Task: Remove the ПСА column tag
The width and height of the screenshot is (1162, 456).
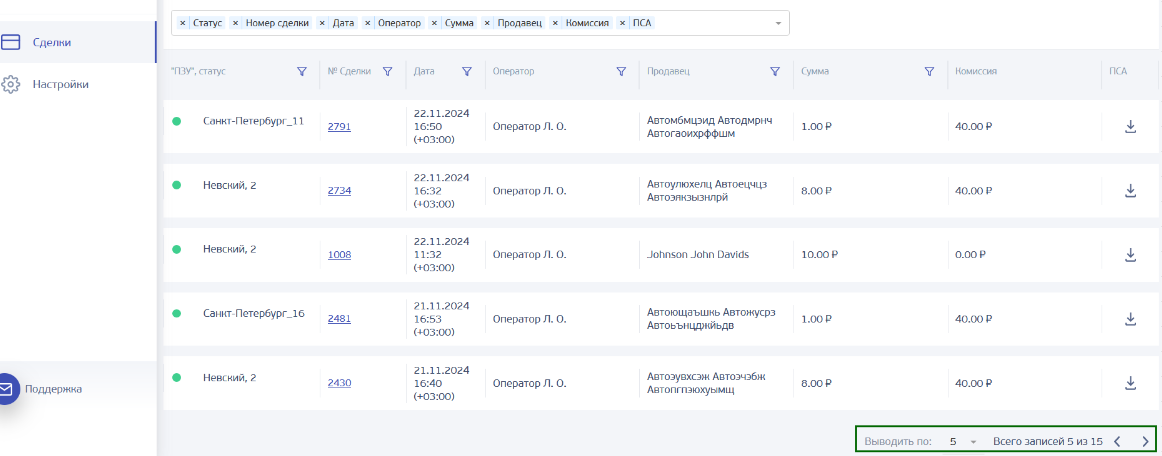Action: pyautogui.click(x=622, y=23)
